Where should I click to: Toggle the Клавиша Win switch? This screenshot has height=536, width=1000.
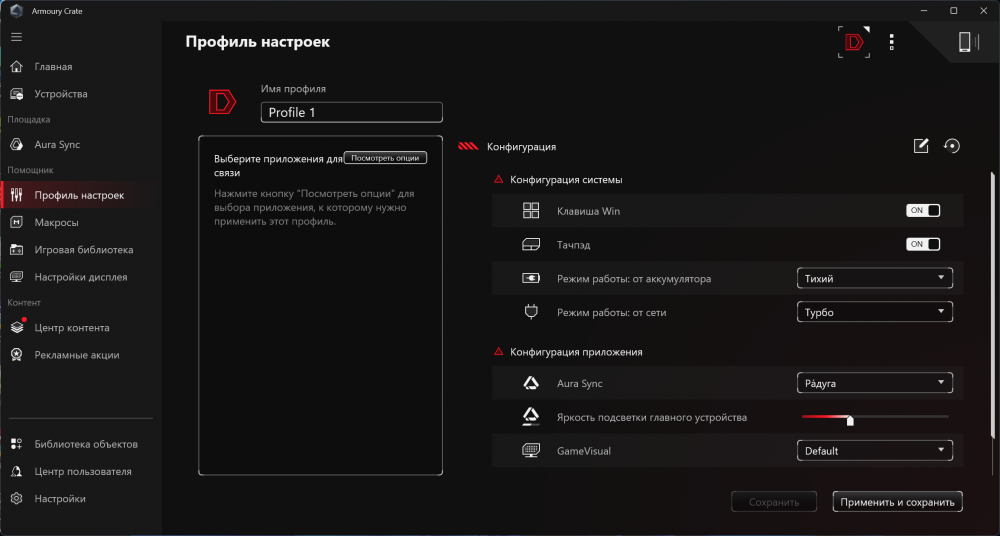[x=923, y=211]
